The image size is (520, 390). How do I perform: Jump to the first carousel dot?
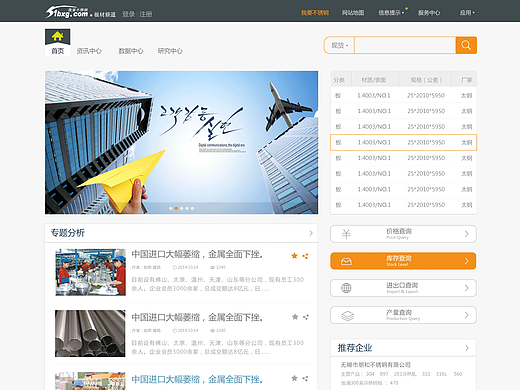pyautogui.click(x=171, y=208)
